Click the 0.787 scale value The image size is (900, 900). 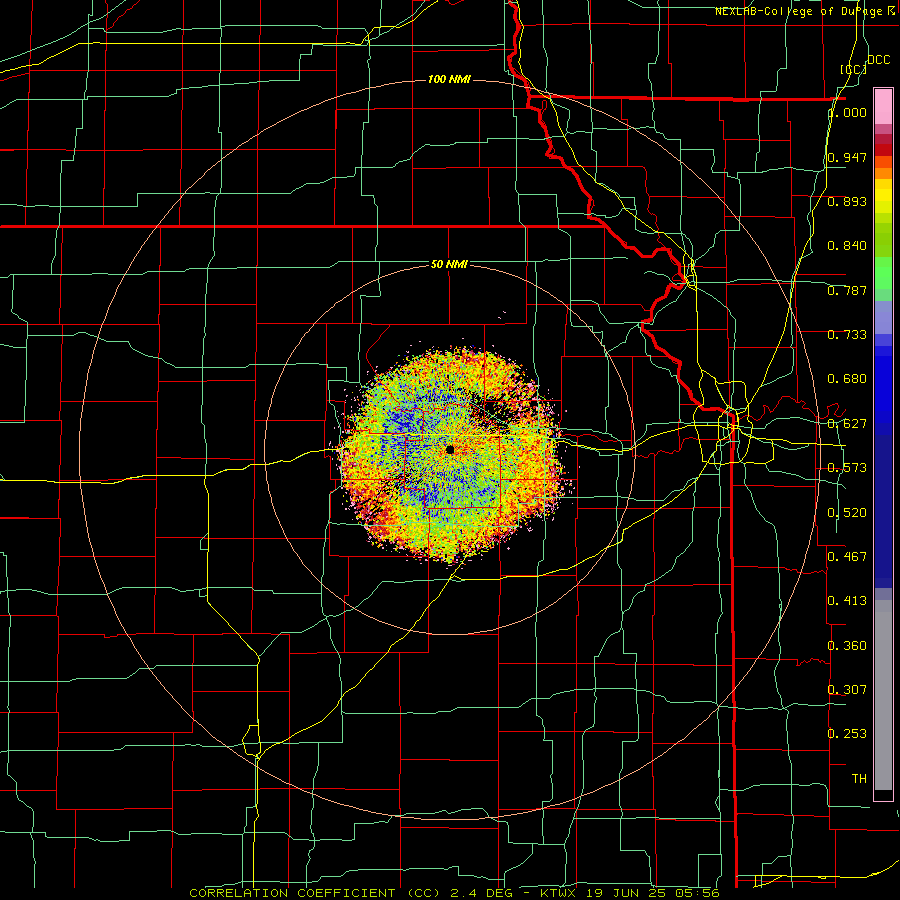[x=847, y=290]
